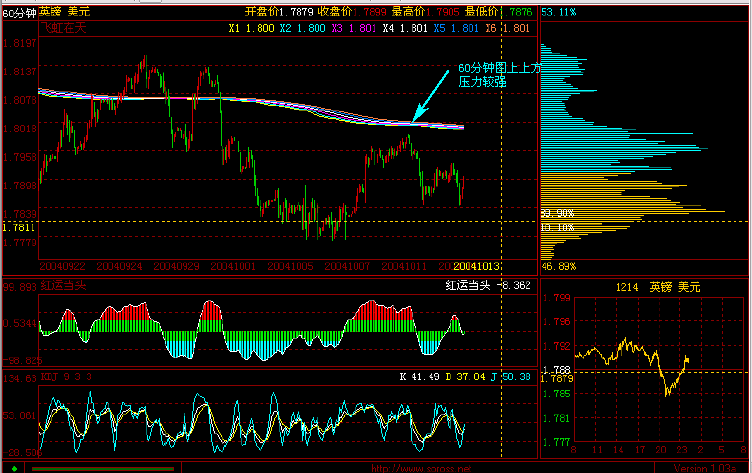Click the 20040924 date label

(x=119, y=266)
